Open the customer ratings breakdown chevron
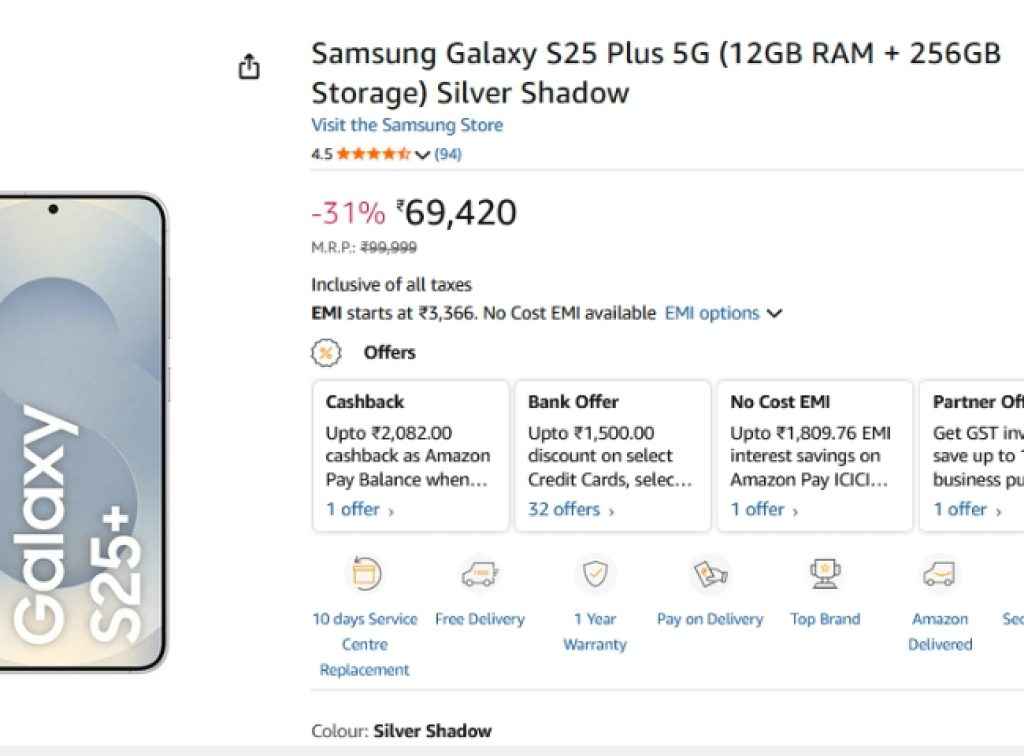Image resolution: width=1024 pixels, height=756 pixels. point(422,154)
